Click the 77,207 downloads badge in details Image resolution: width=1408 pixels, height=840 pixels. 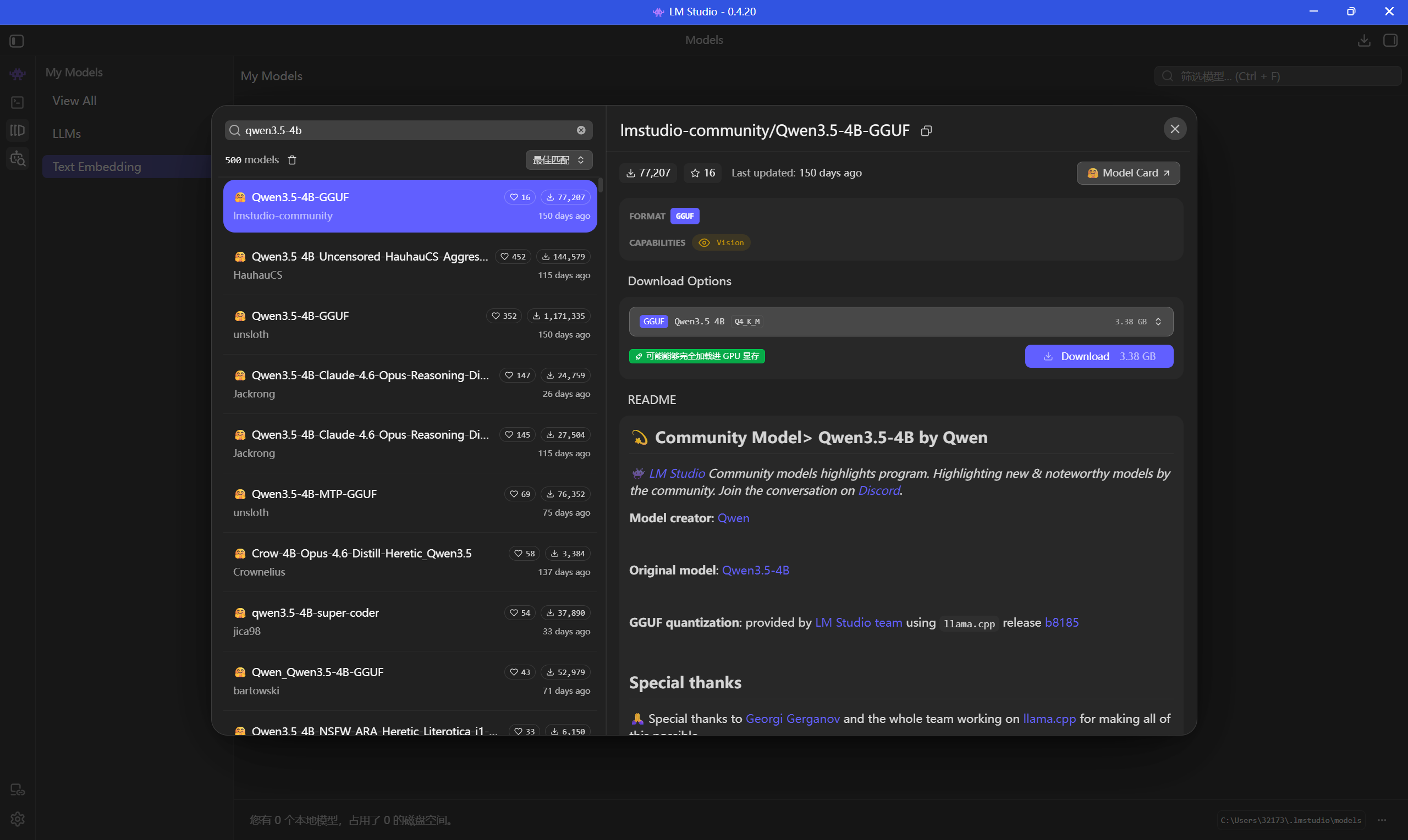(x=648, y=173)
